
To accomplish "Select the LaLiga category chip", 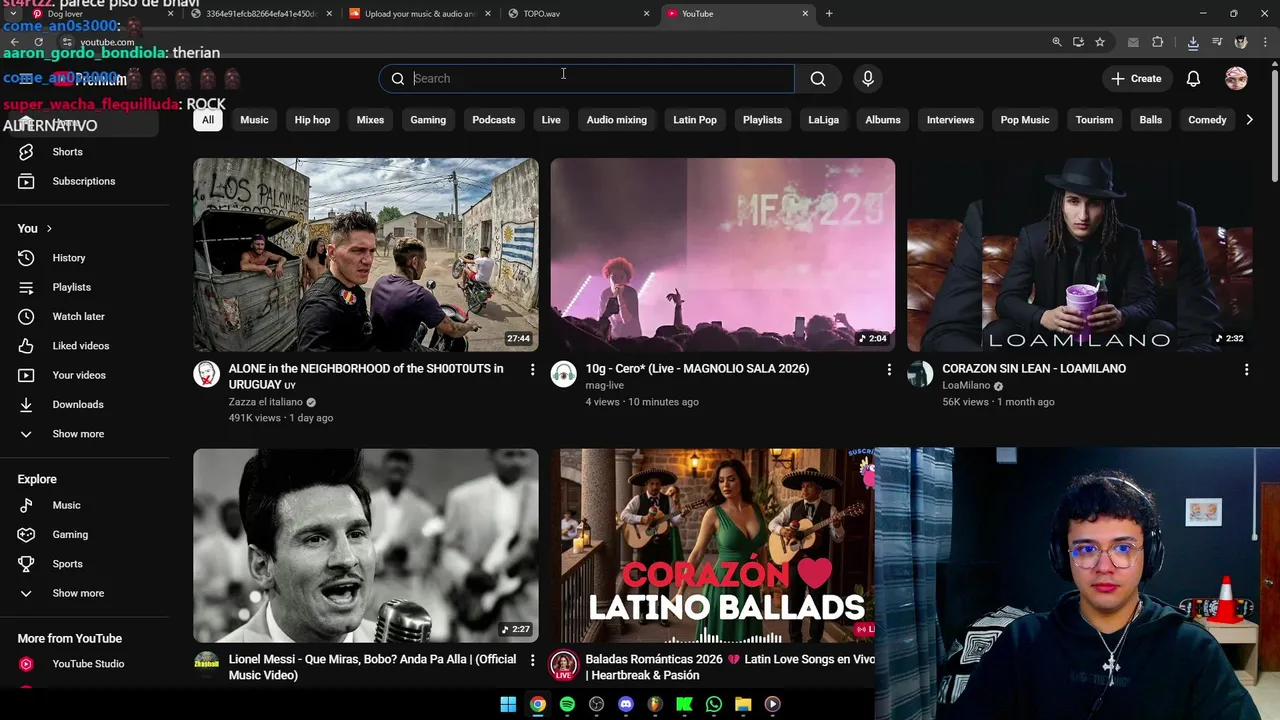I will (824, 120).
